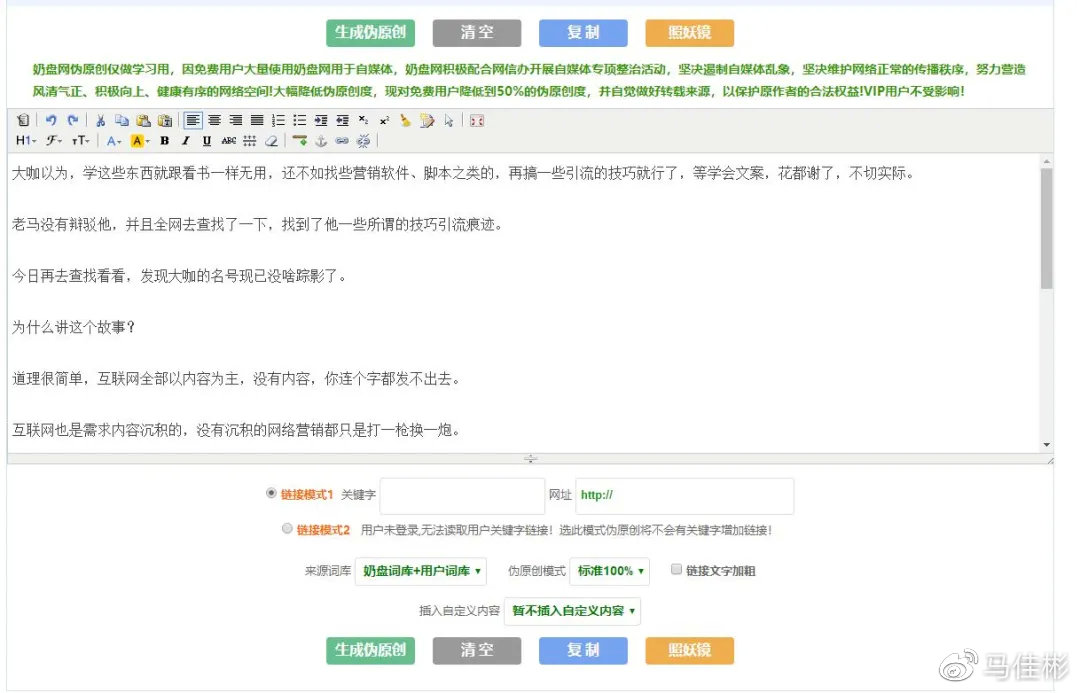Open the 来源词库 dropdown

tap(420, 571)
